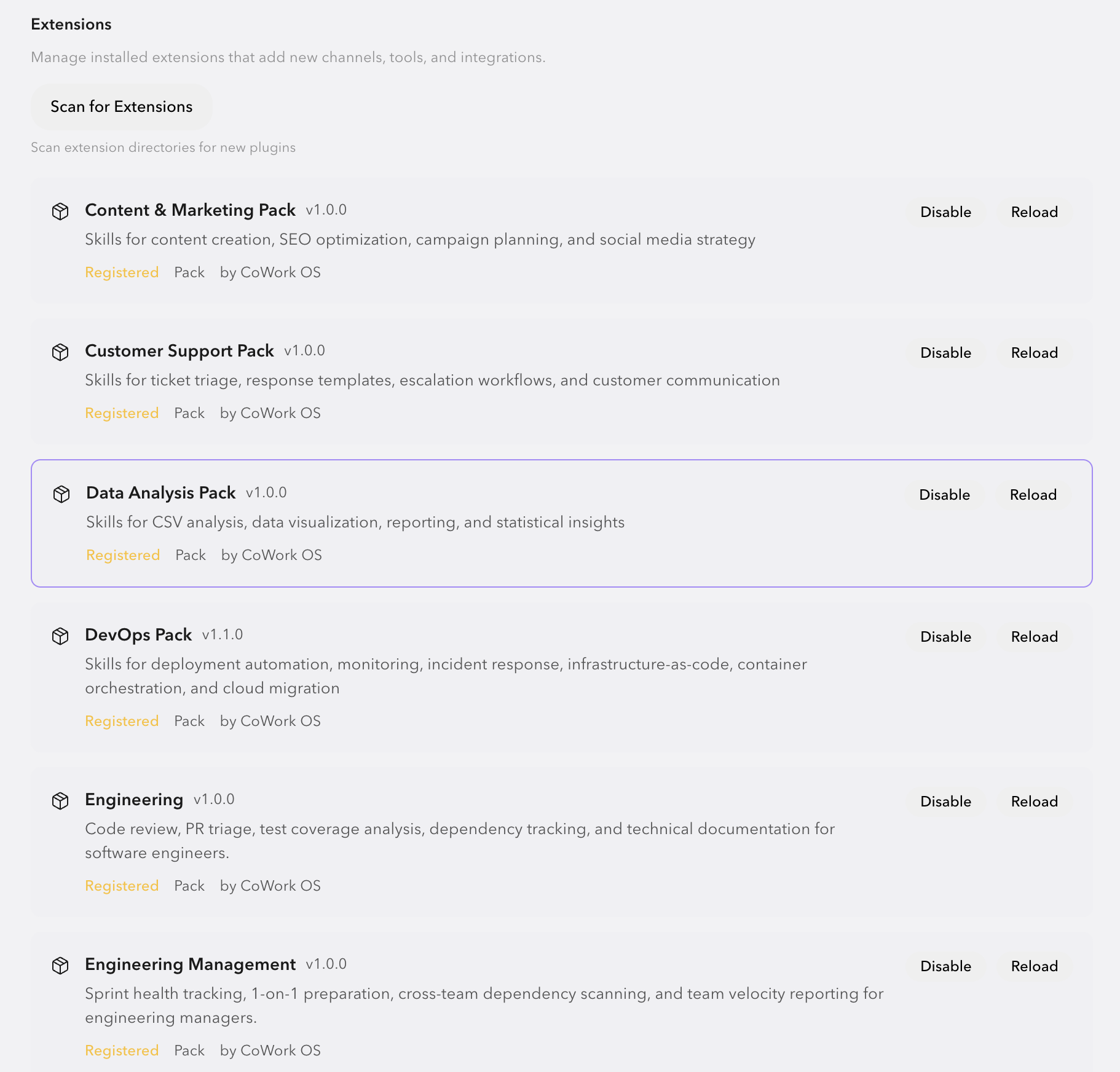Image resolution: width=1120 pixels, height=1072 pixels.
Task: Reload the Engineering Management pack
Action: [x=1034, y=966]
